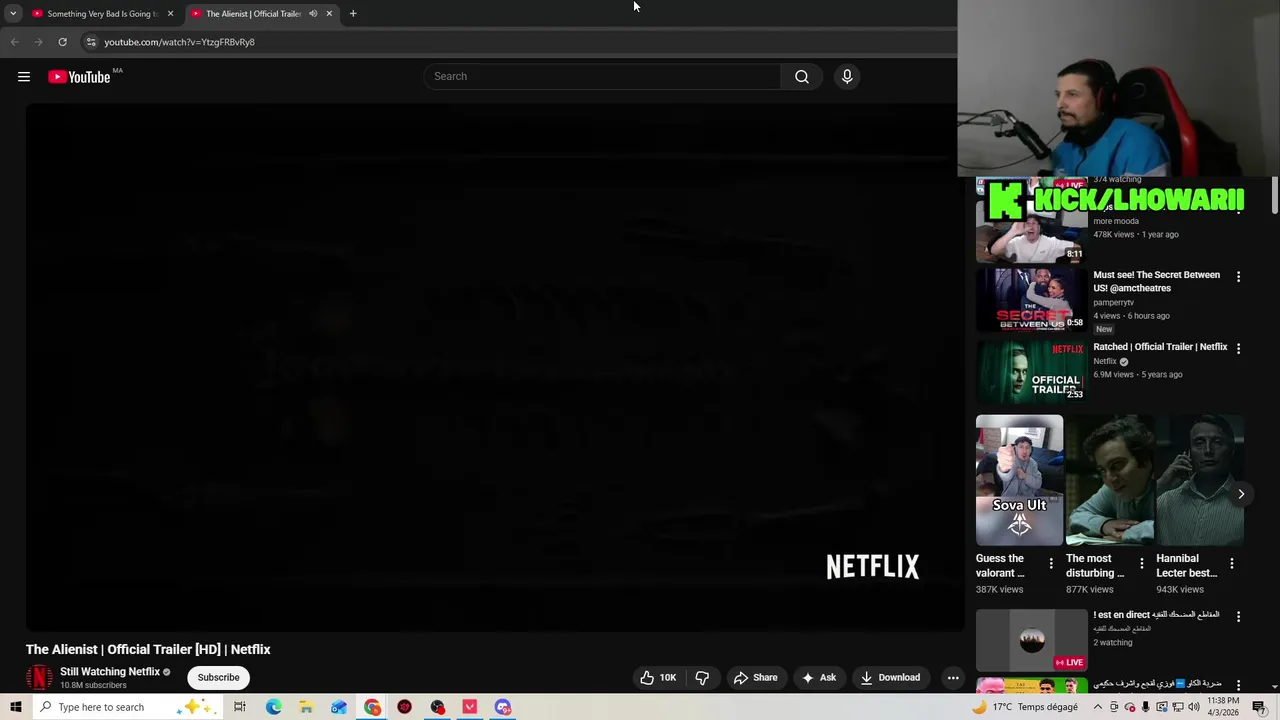Open Ratched Official Trailer thumbnail
The width and height of the screenshot is (1280, 720).
(x=1031, y=371)
